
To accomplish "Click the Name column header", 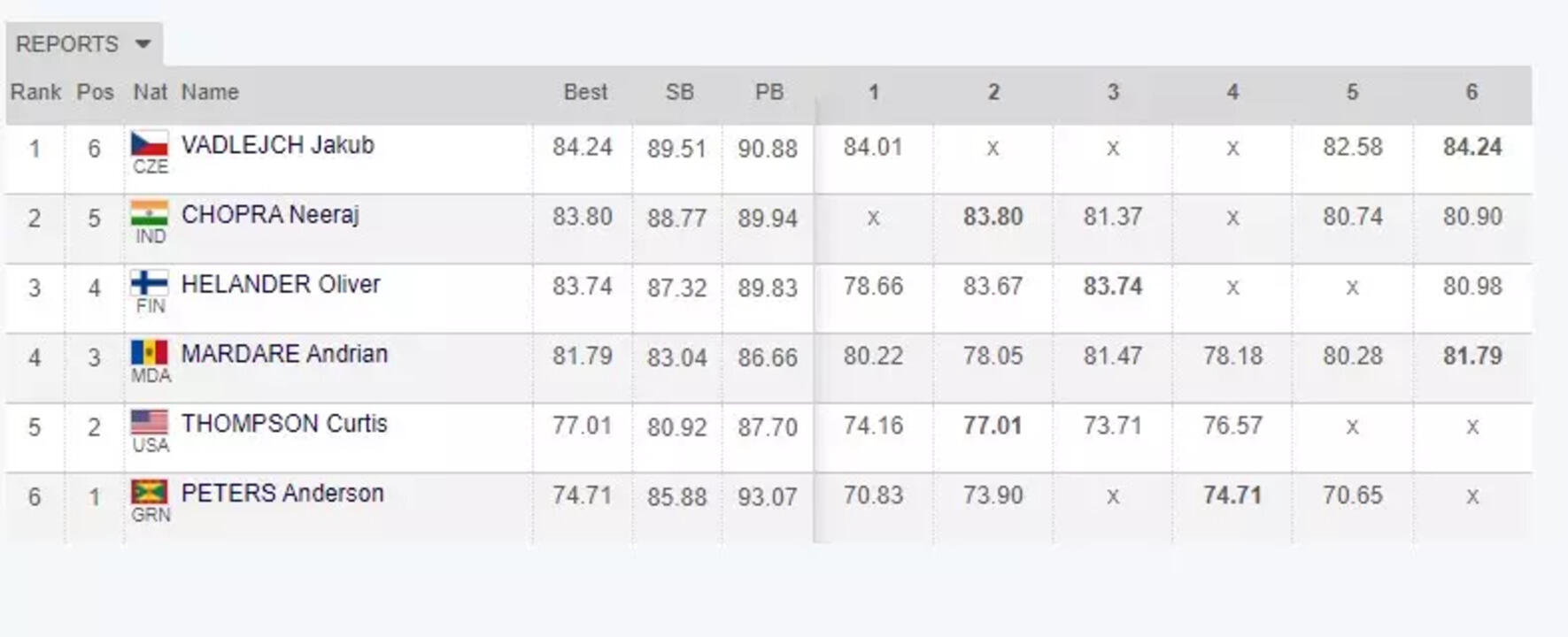I will pyautogui.click(x=210, y=92).
